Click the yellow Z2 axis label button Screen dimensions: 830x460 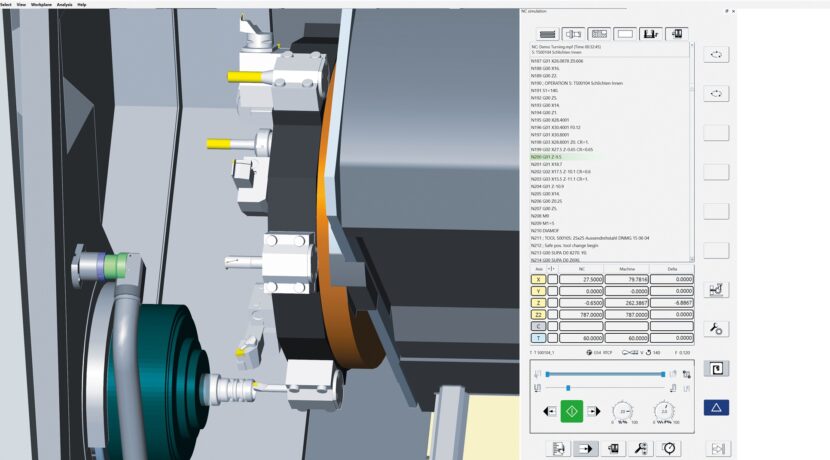[x=538, y=314]
